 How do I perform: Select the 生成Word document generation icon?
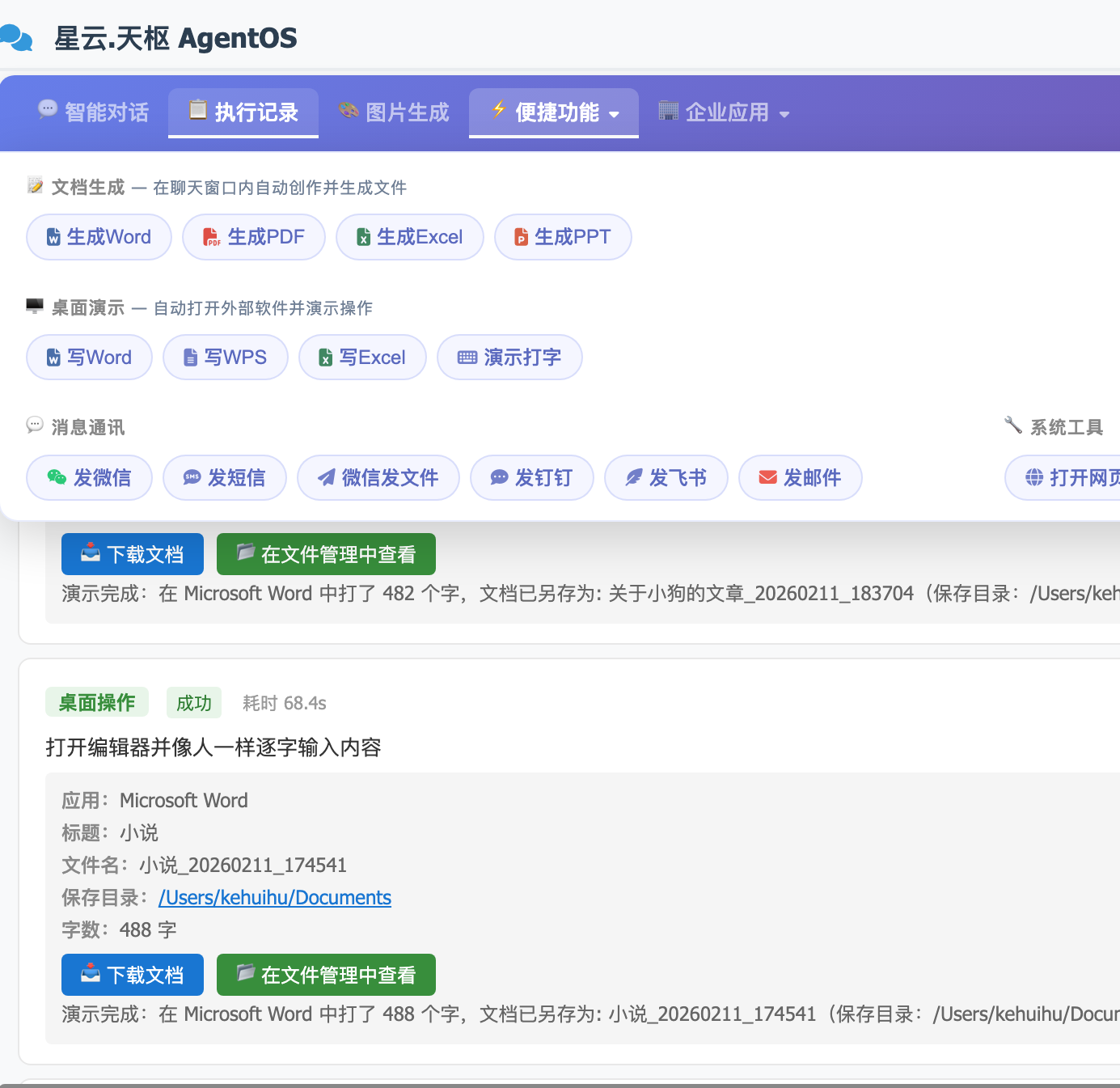(53, 236)
